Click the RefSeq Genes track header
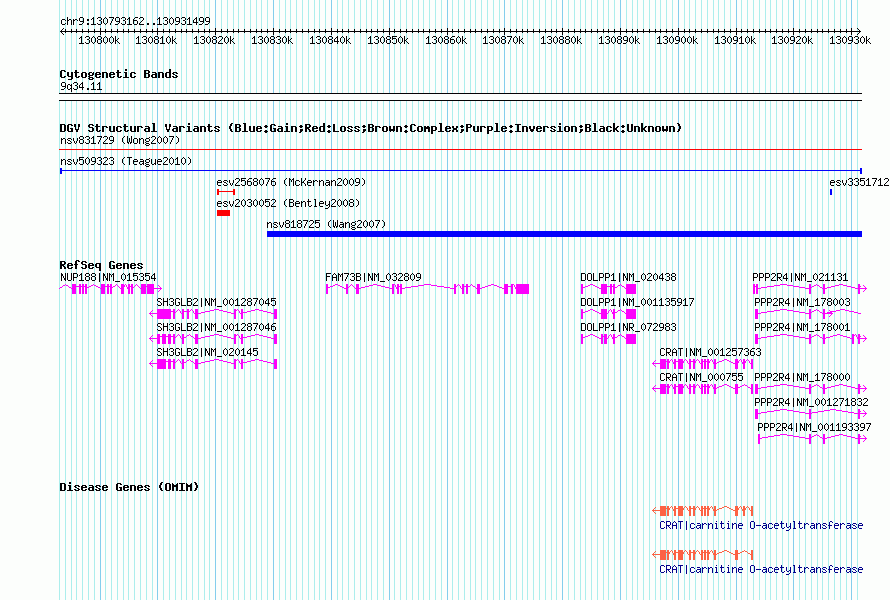Viewport: 890px width, 600px height. click(101, 265)
